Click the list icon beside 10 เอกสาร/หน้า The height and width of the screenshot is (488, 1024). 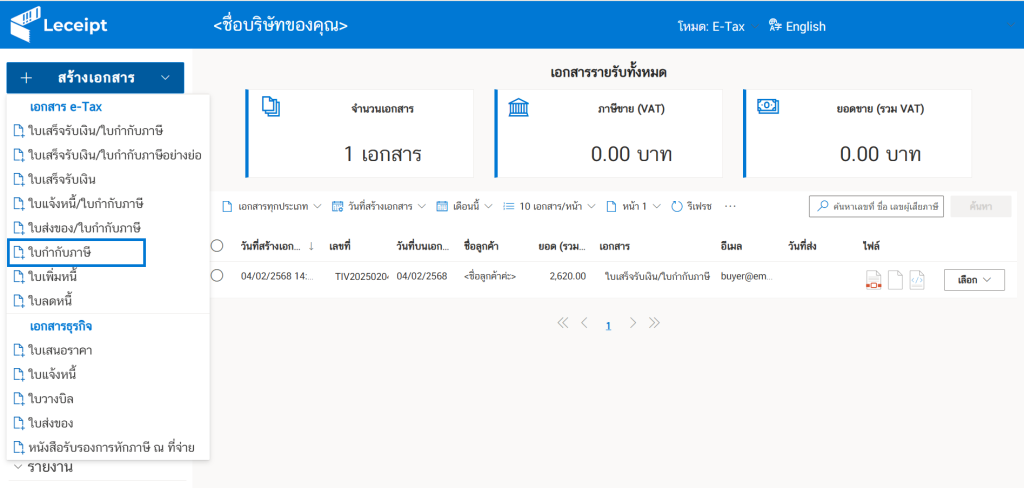click(x=509, y=206)
